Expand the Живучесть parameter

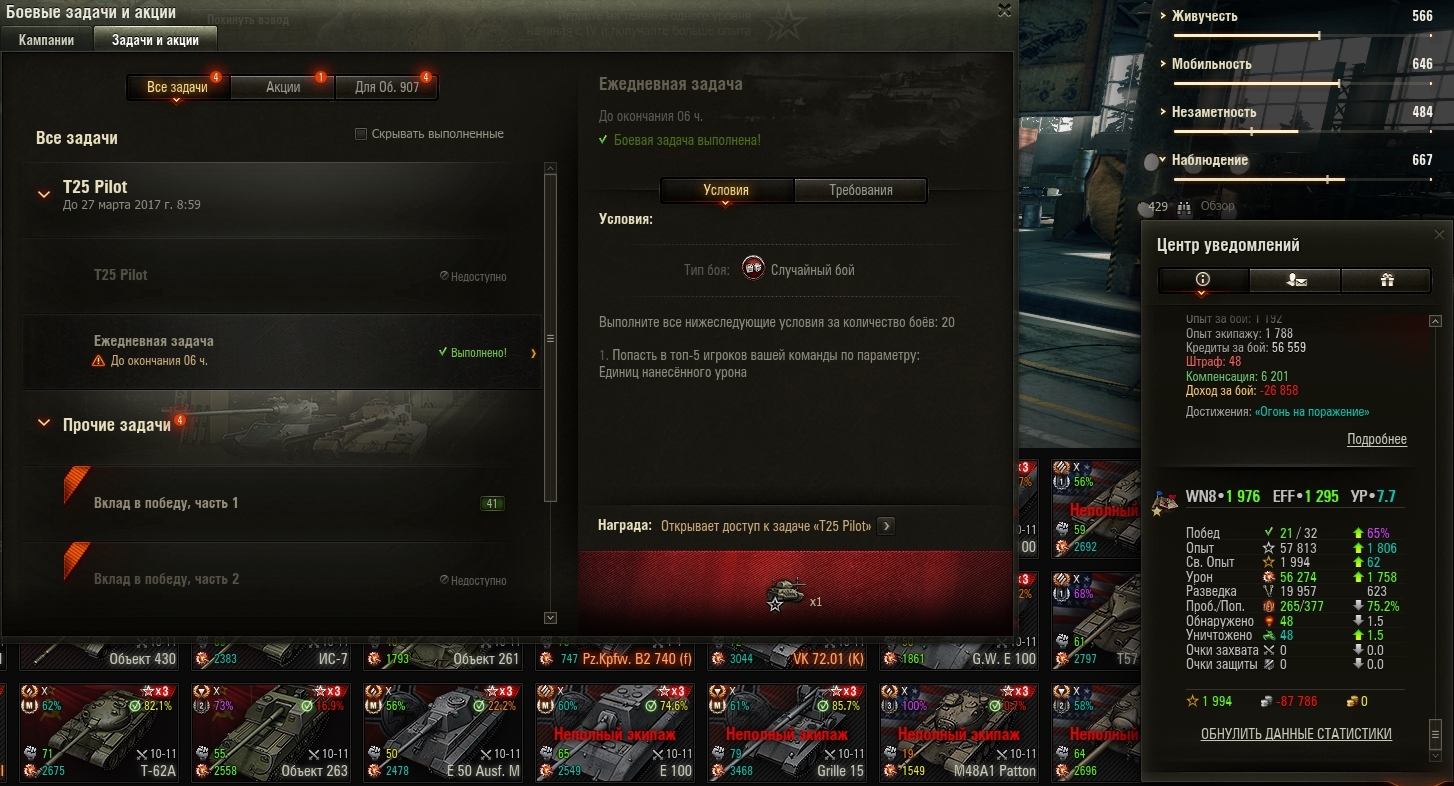(1163, 16)
